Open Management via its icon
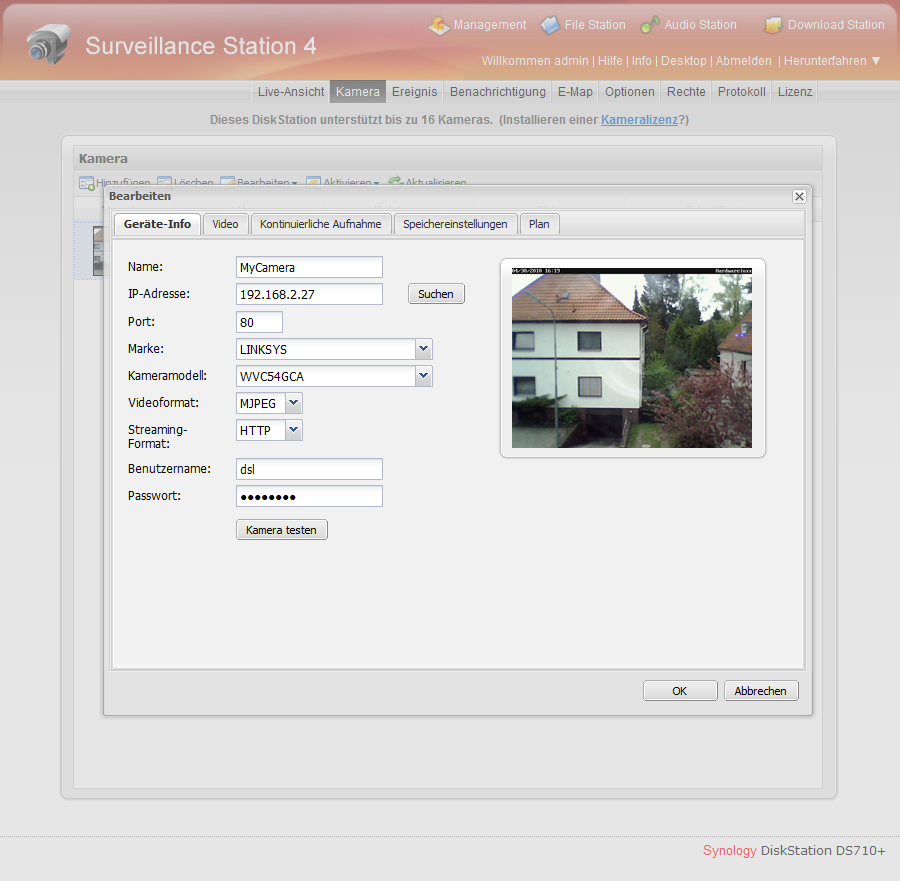Image resolution: width=900 pixels, height=881 pixels. pos(439,25)
